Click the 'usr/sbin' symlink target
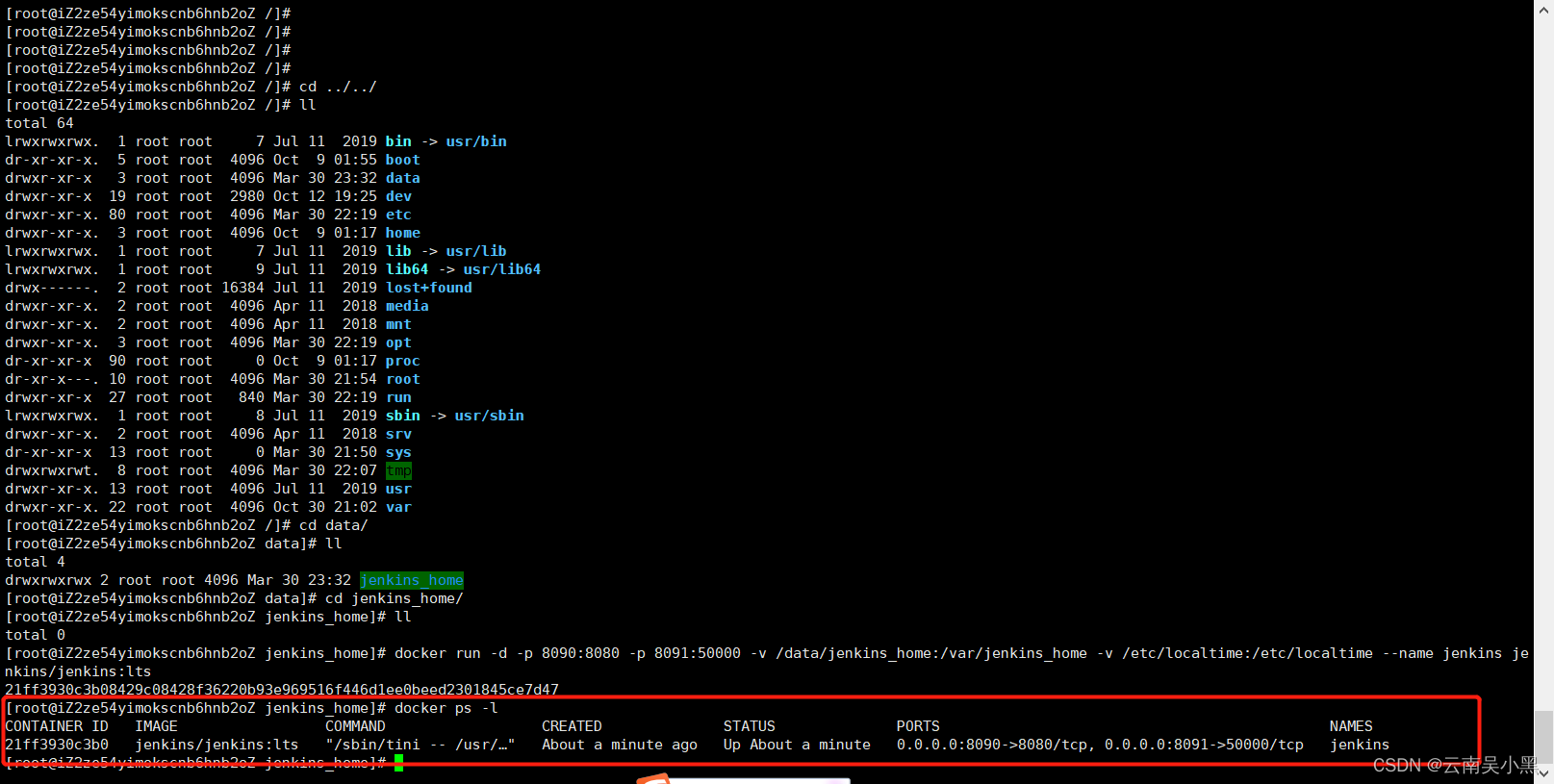 [x=490, y=416]
